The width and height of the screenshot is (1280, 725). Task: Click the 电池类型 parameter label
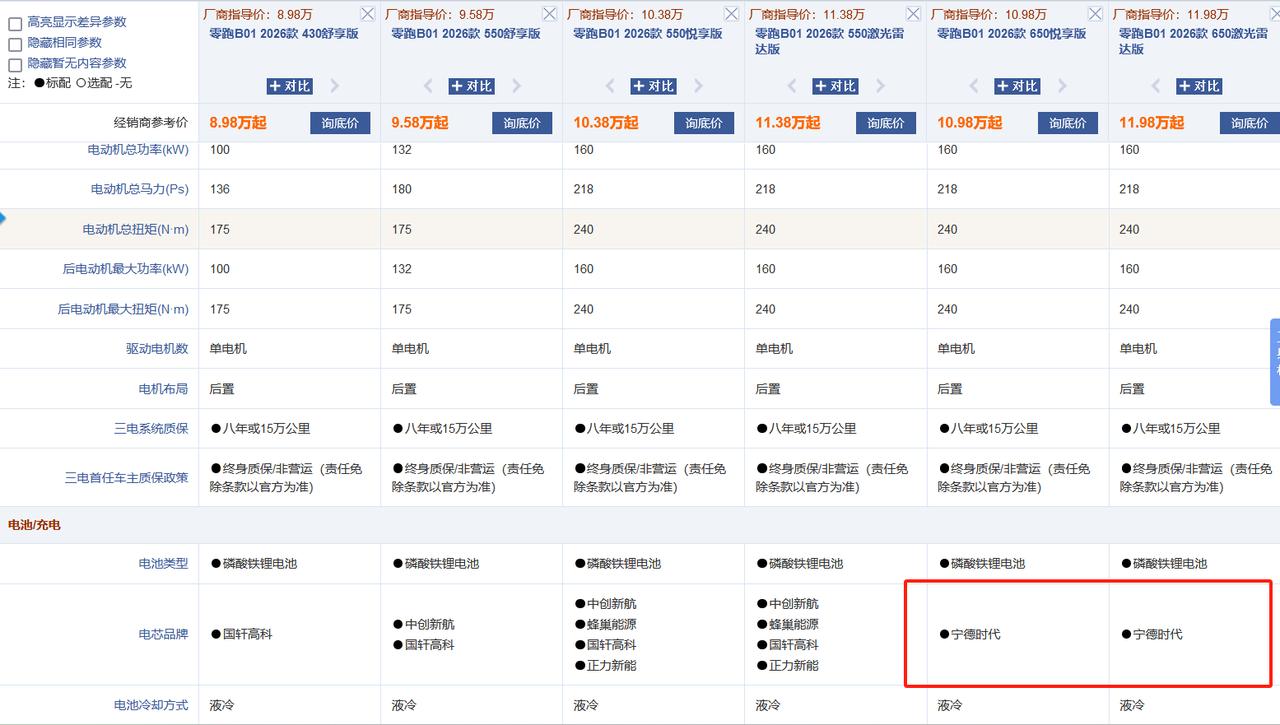click(x=163, y=564)
